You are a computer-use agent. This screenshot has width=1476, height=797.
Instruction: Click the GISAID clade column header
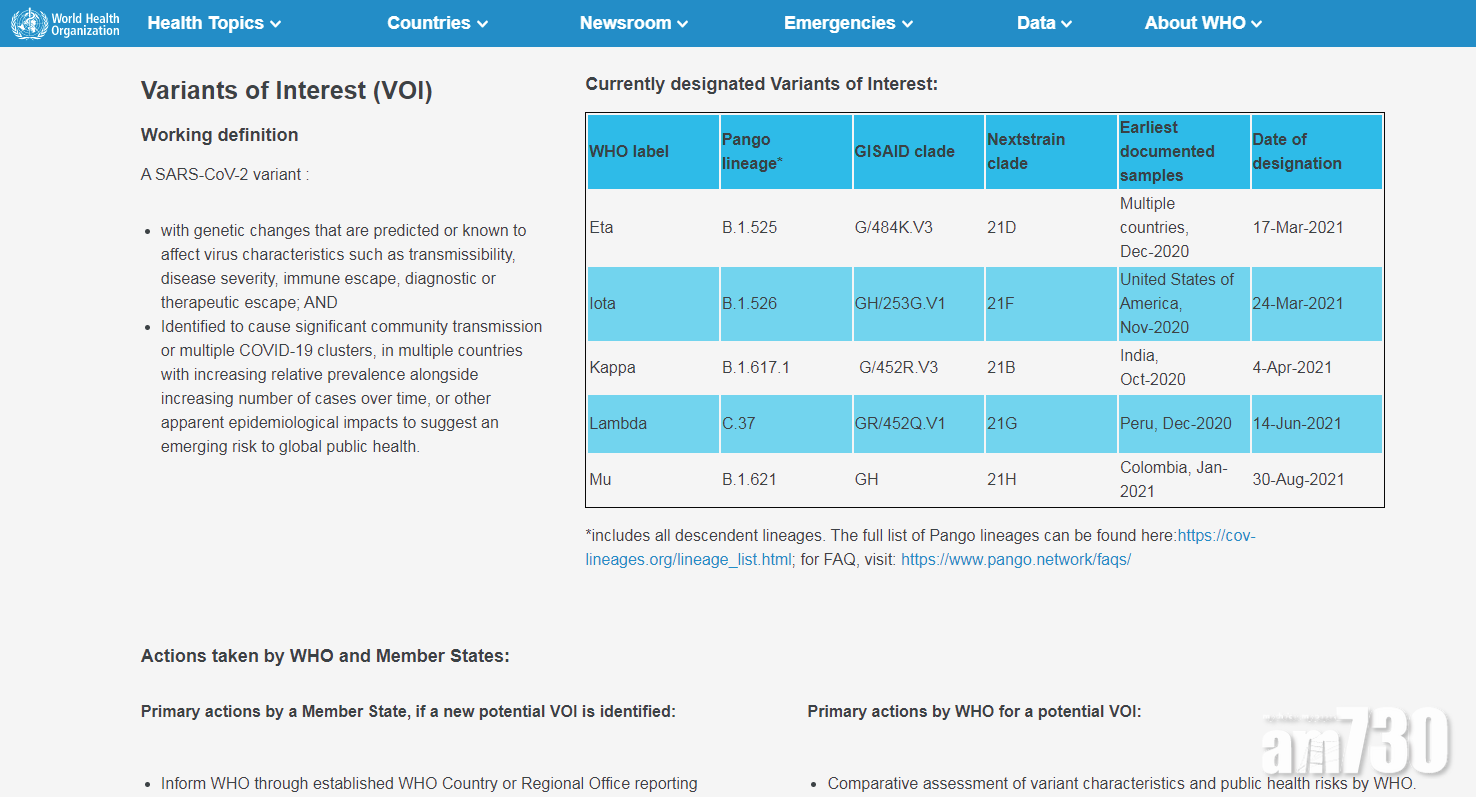tap(904, 152)
